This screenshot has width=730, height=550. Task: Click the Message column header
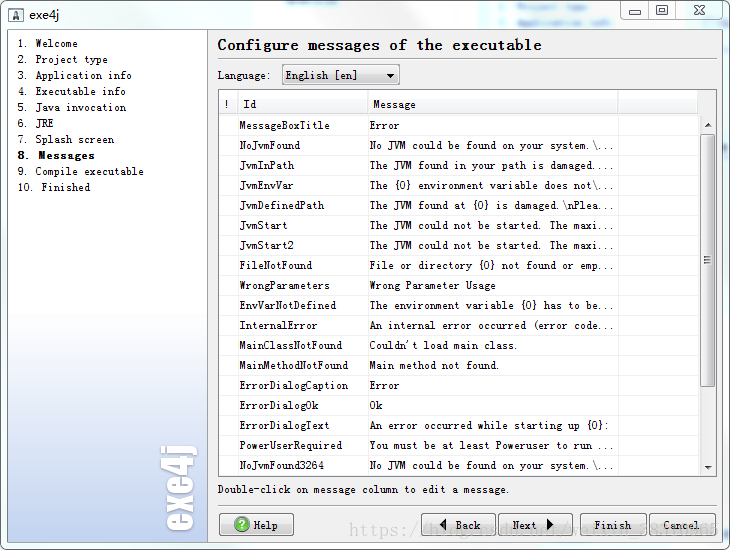[x=492, y=104]
